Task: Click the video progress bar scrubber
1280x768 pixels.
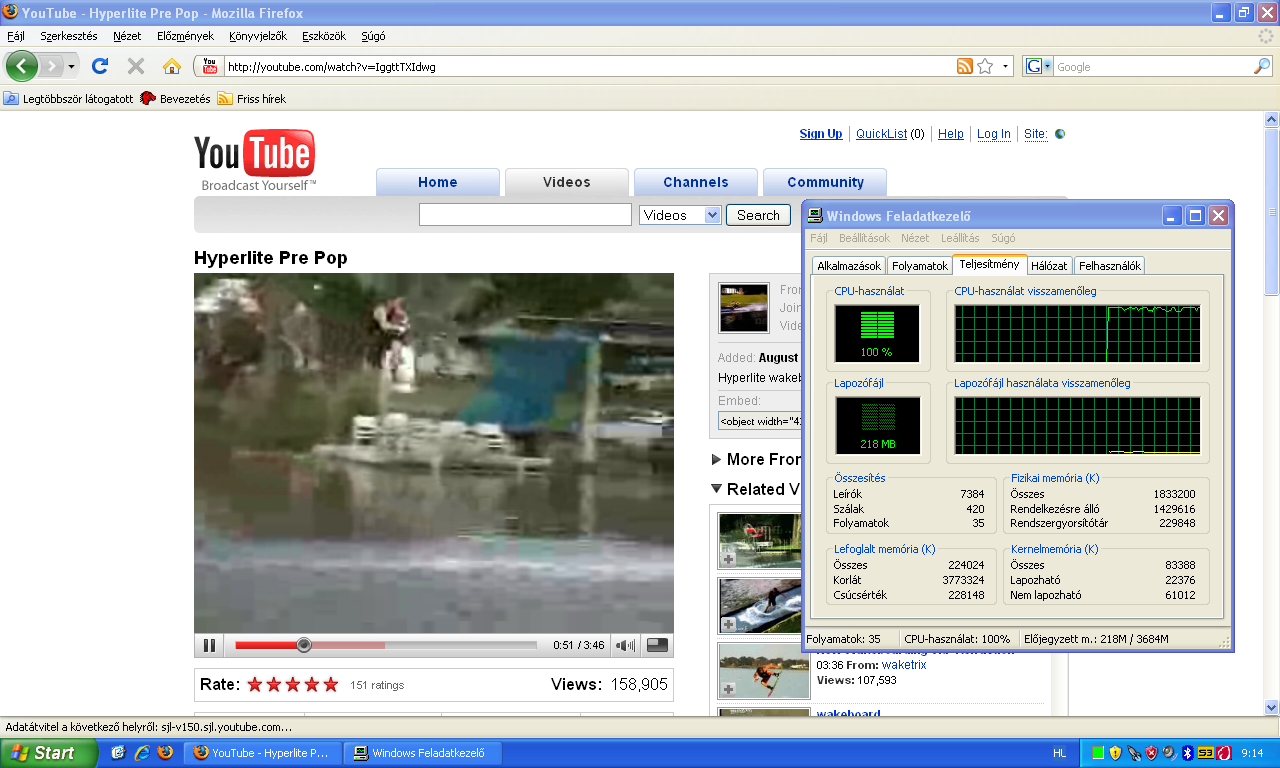Action: click(x=304, y=645)
